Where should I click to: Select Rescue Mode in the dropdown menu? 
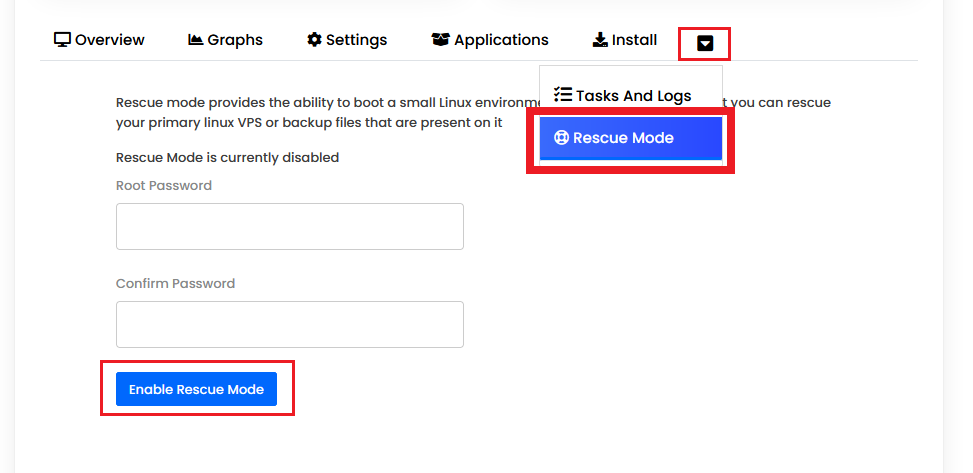(630, 138)
